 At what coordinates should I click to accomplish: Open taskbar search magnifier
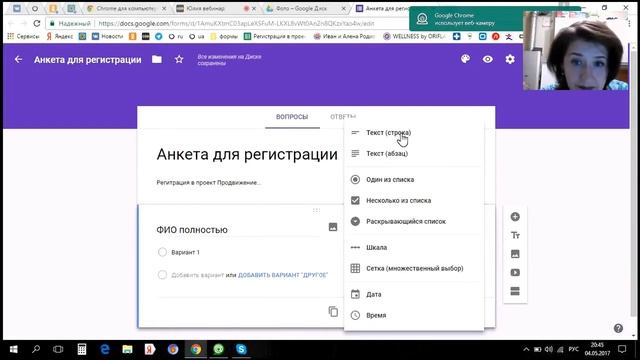click(x=36, y=349)
